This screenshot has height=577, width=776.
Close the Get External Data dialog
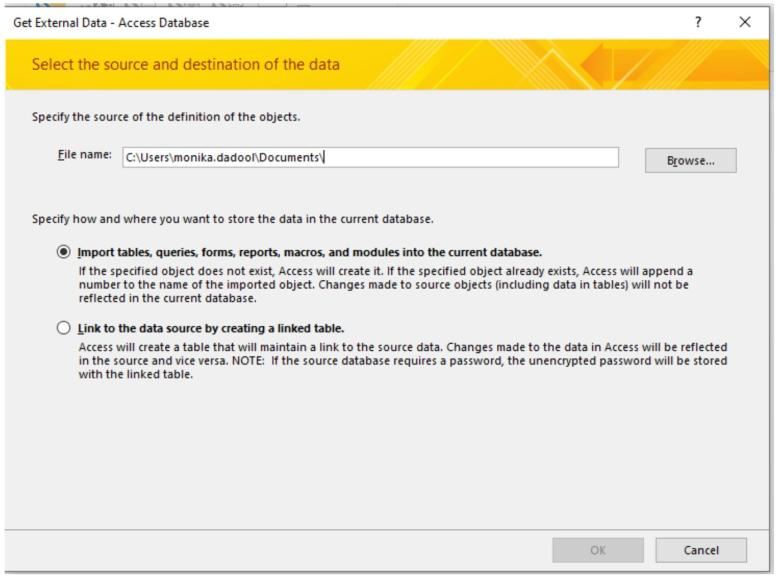pos(745,22)
